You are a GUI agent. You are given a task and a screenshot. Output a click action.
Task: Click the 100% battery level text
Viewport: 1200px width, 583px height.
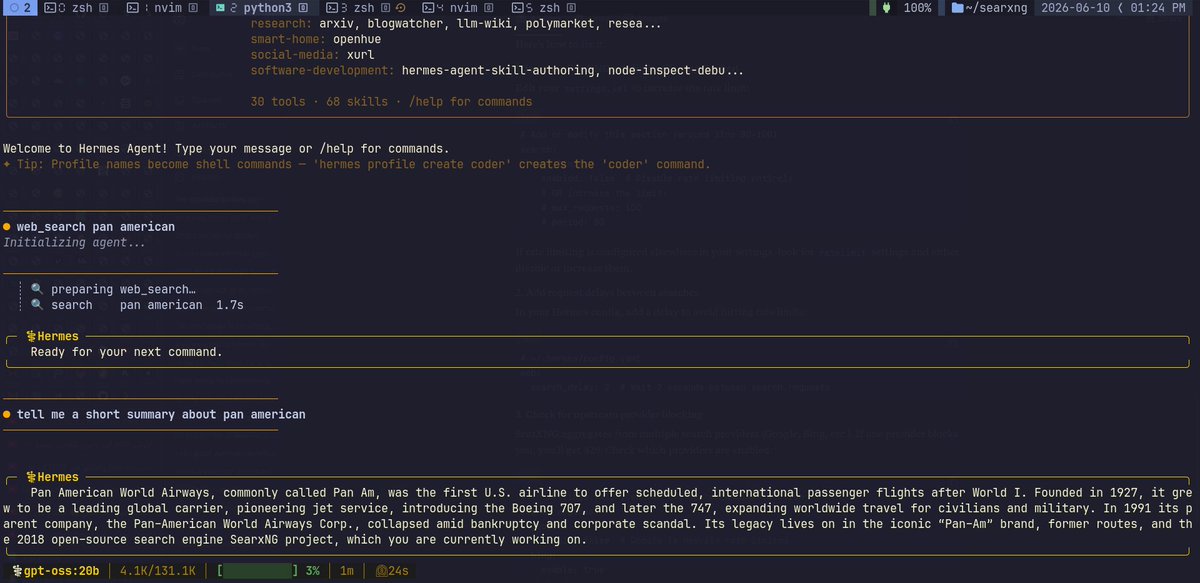click(x=917, y=7)
